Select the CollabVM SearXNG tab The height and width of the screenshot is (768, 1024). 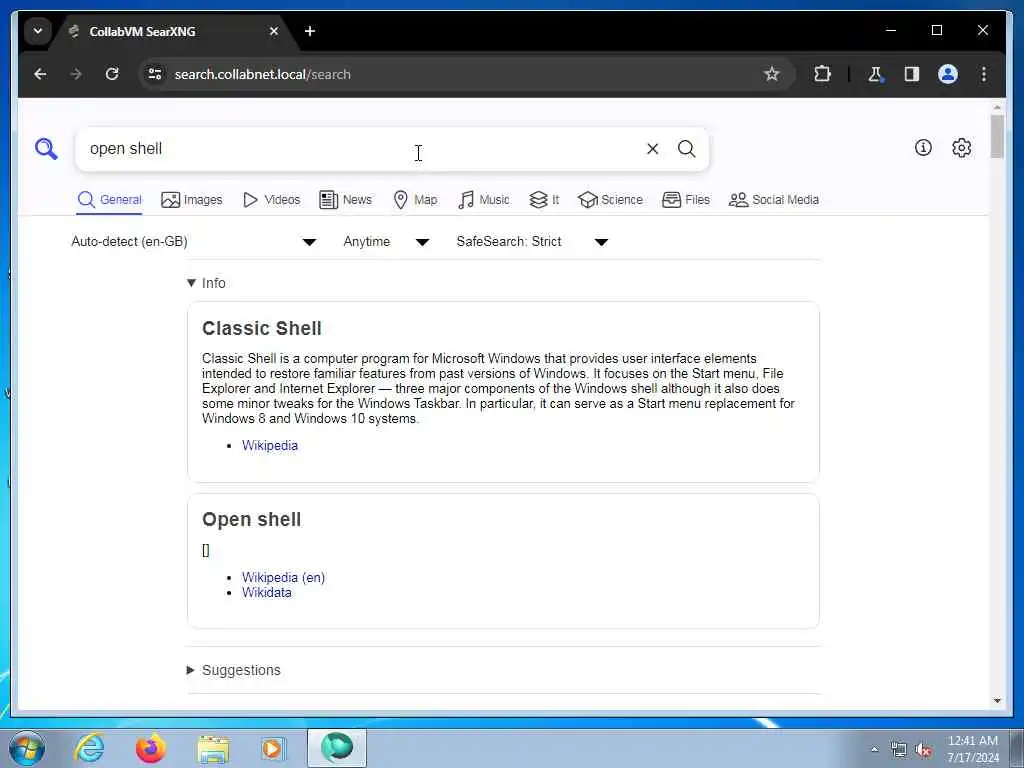pos(175,31)
